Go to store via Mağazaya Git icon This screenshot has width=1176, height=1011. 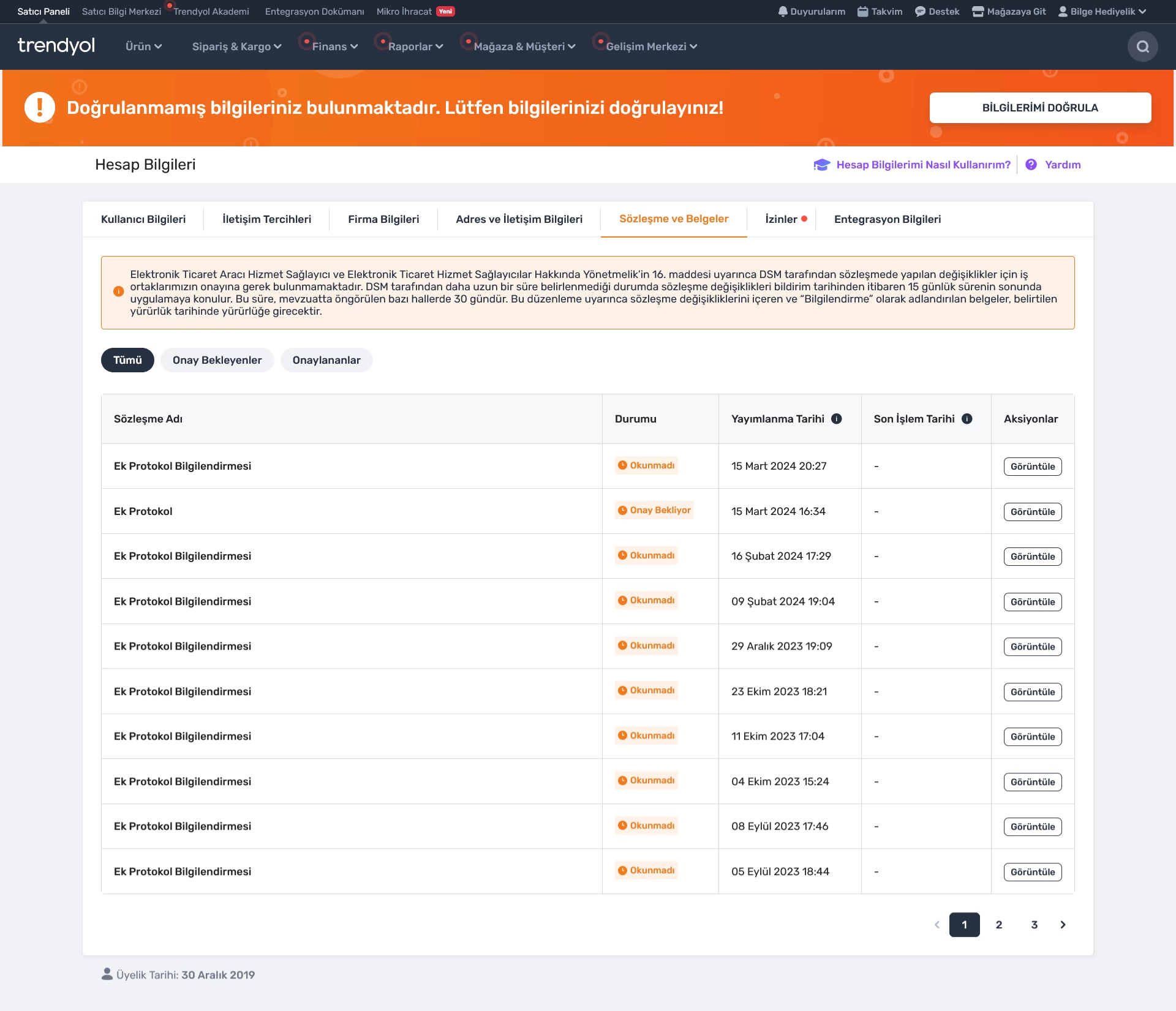point(978,12)
